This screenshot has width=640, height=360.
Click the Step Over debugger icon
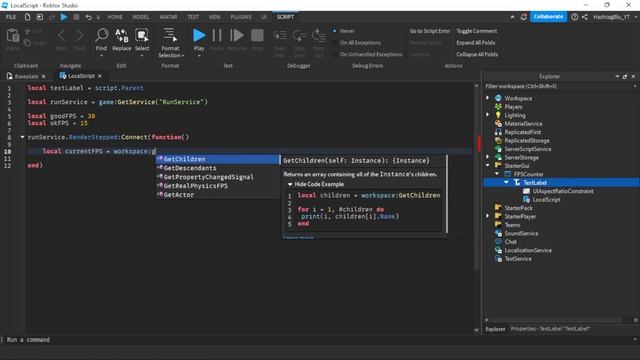[299, 36]
